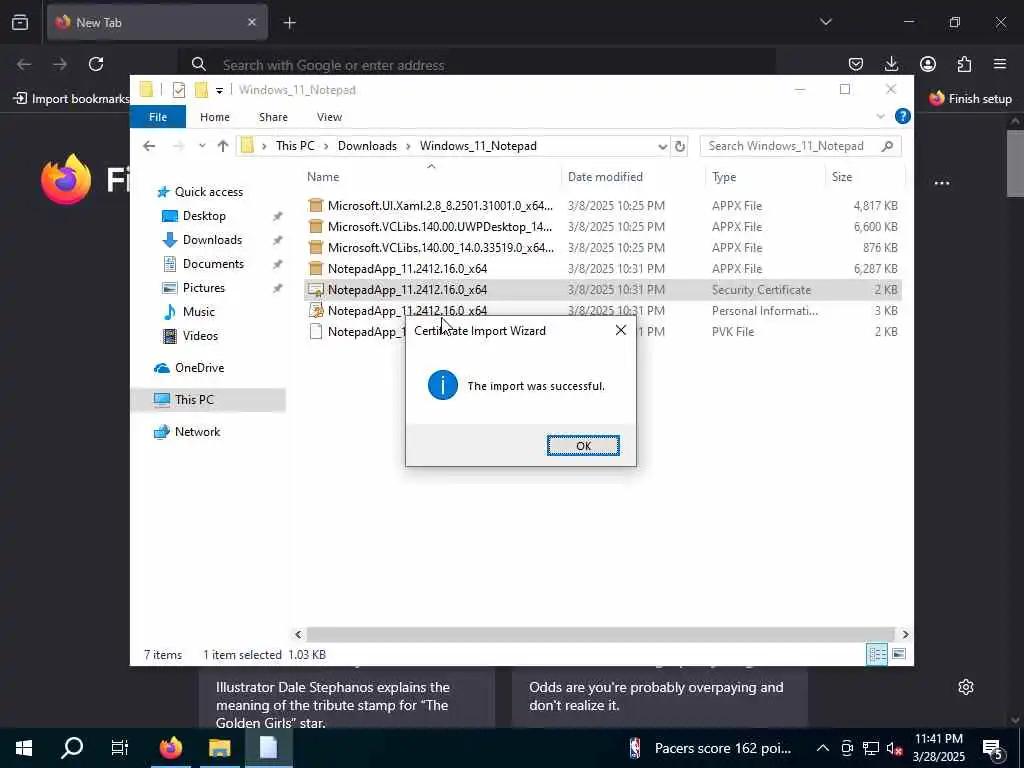Close the Certificate Import Wizard dialog
The height and width of the screenshot is (768, 1024).
(x=620, y=330)
